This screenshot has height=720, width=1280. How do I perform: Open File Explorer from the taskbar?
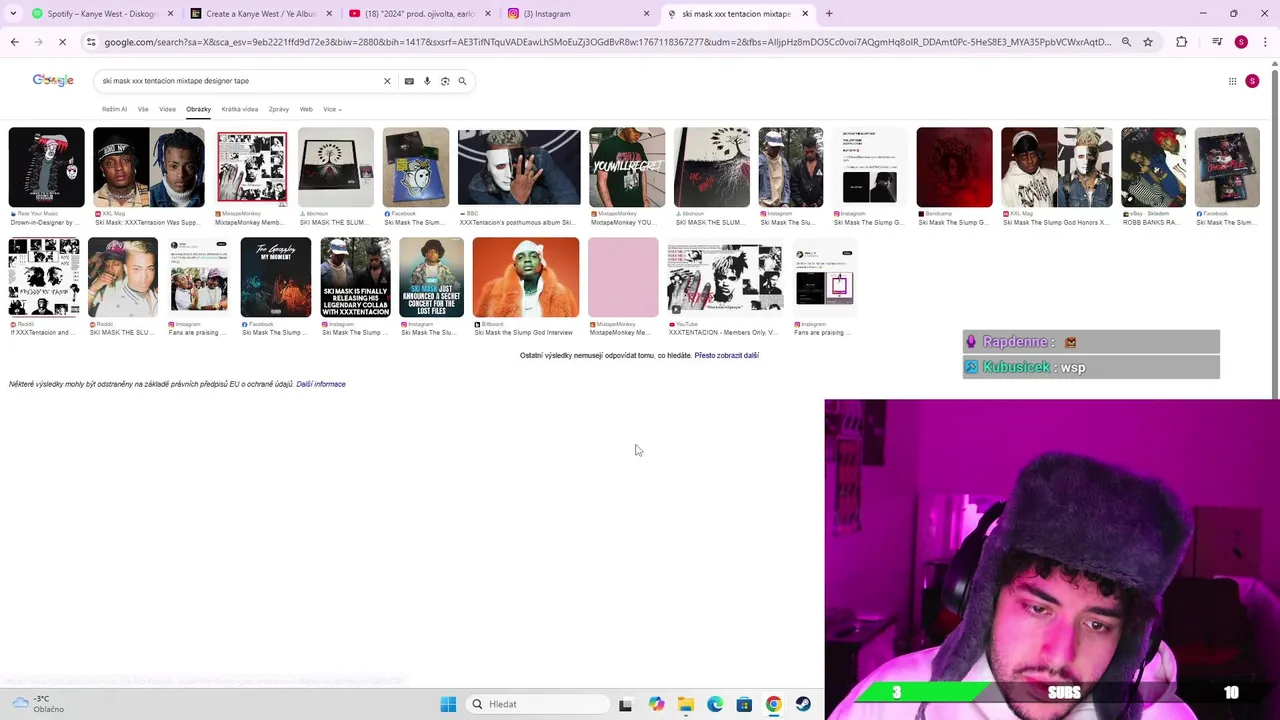(x=685, y=704)
